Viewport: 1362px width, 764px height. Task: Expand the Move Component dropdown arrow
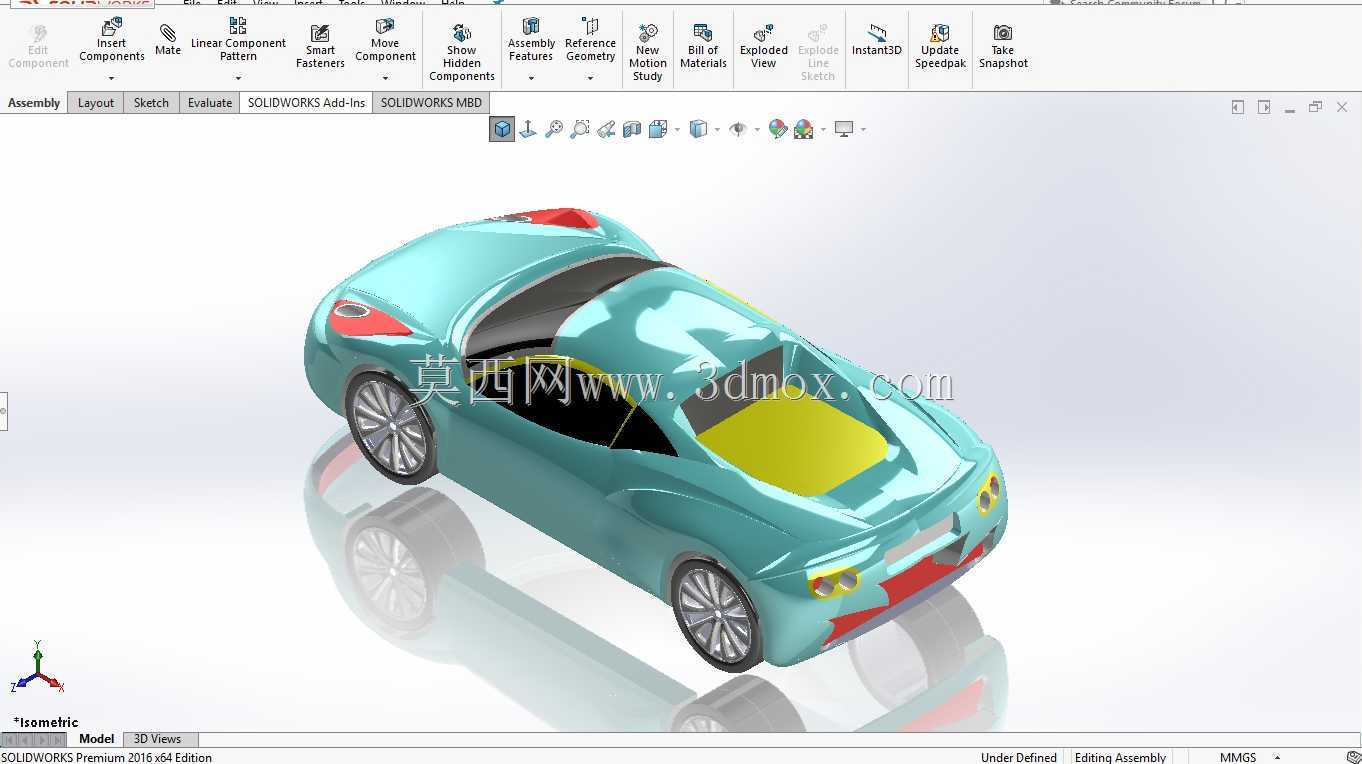(x=385, y=78)
